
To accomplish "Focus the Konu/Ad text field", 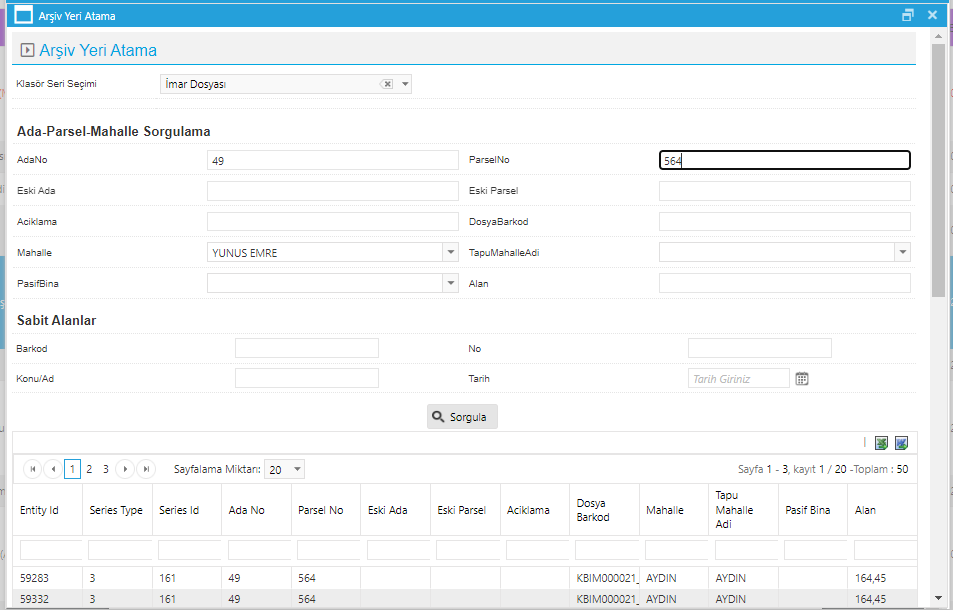I will point(307,378).
